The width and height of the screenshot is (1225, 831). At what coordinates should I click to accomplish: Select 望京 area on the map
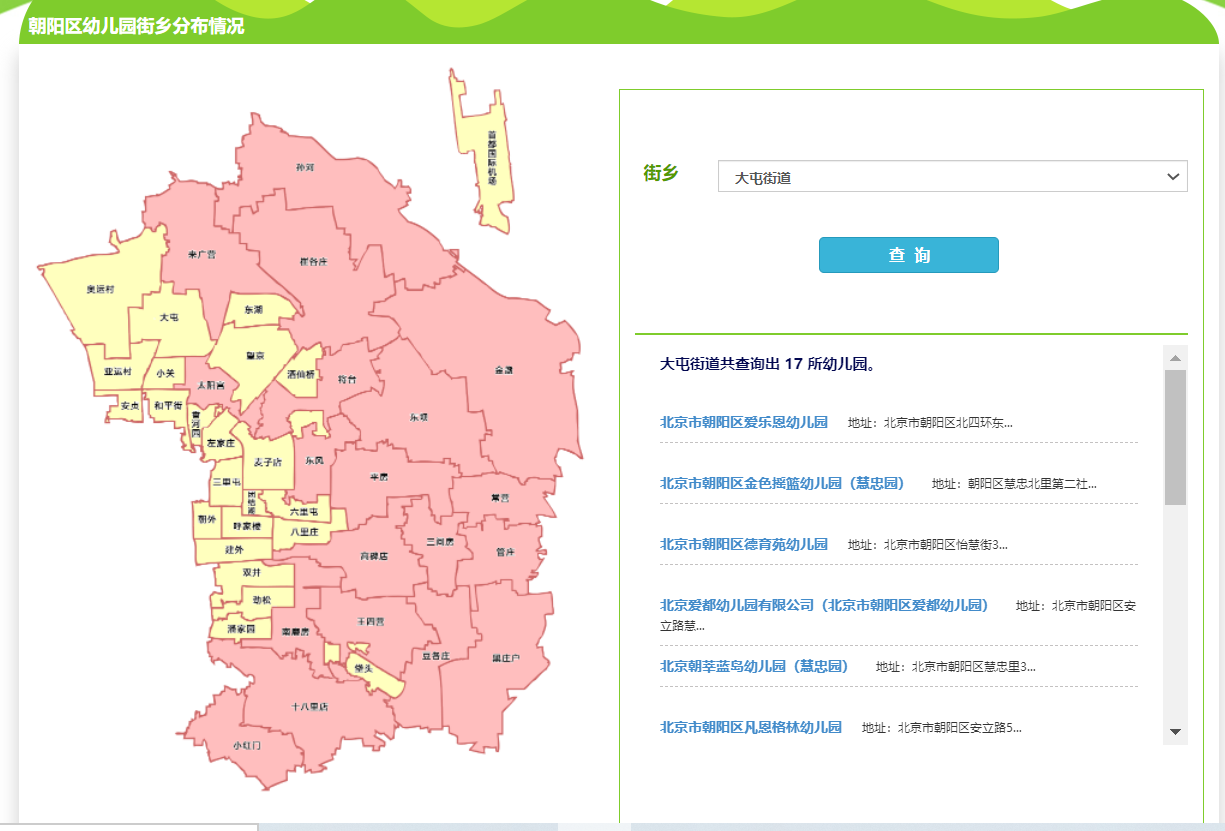click(256, 354)
